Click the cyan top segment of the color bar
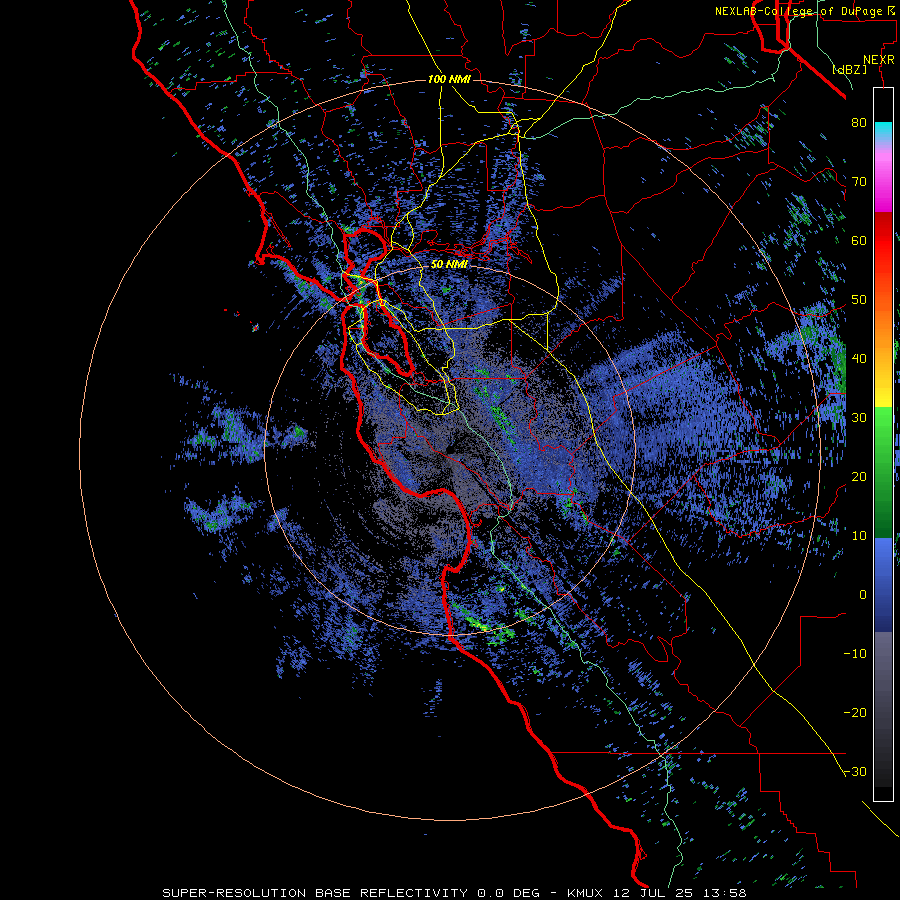Viewport: 900px width, 900px height. pos(883,132)
